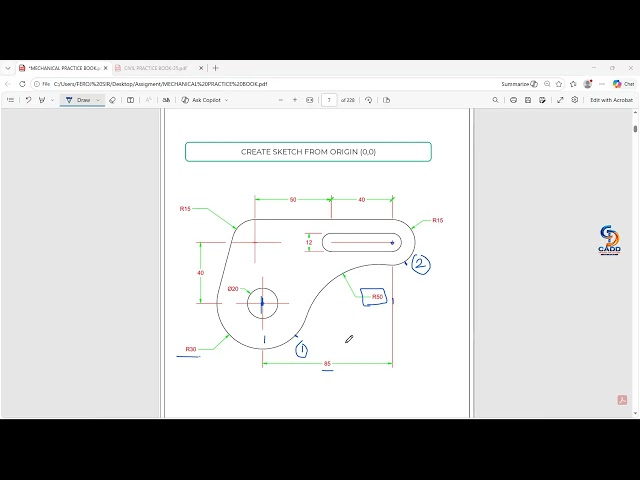
Task: Open the browser profile avatar
Action: (588, 84)
